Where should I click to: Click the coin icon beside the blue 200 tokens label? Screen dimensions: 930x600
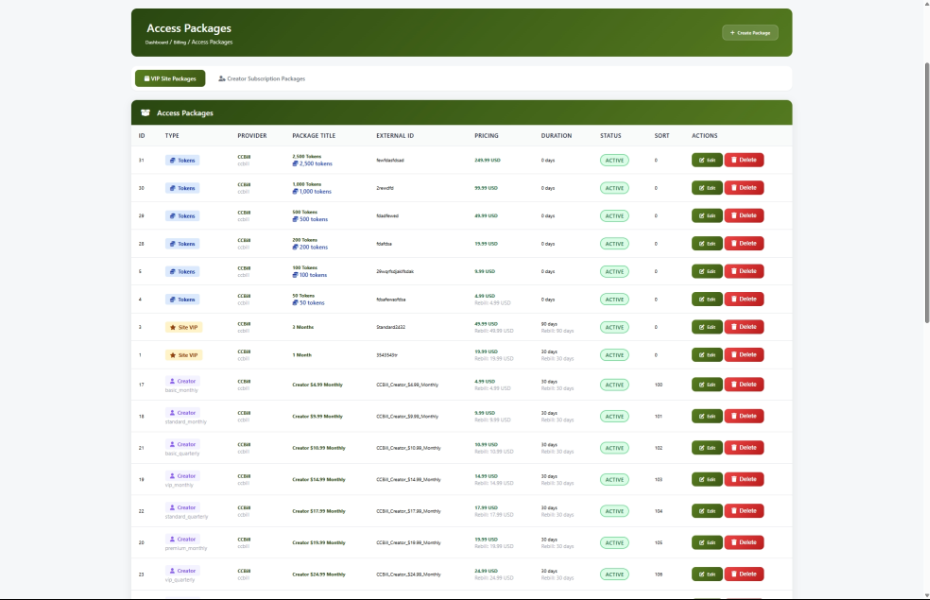[x=295, y=247]
